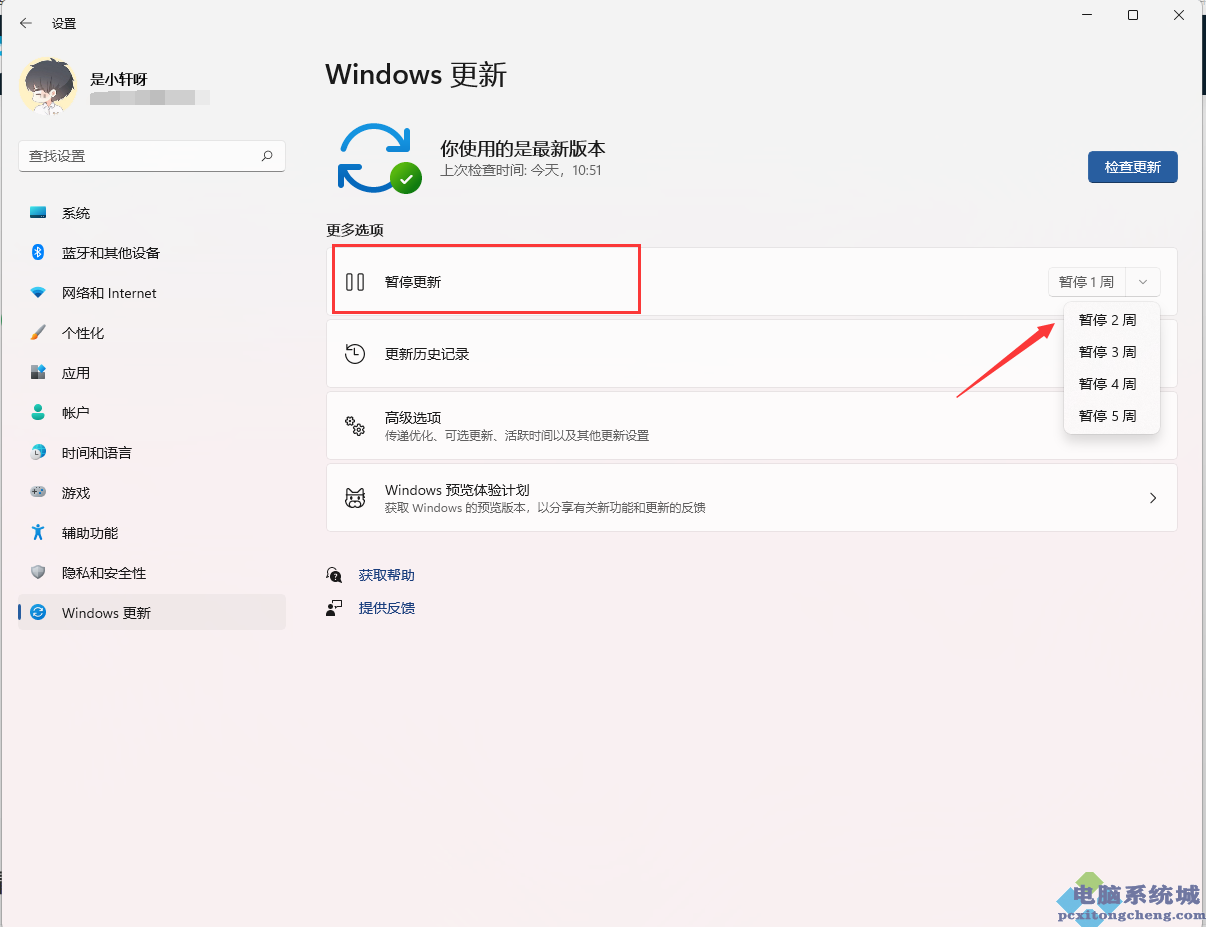Screen dimensions: 1206x927
Task: Click the Windows 更新 sync icon in sidebar
Action: [x=38, y=613]
